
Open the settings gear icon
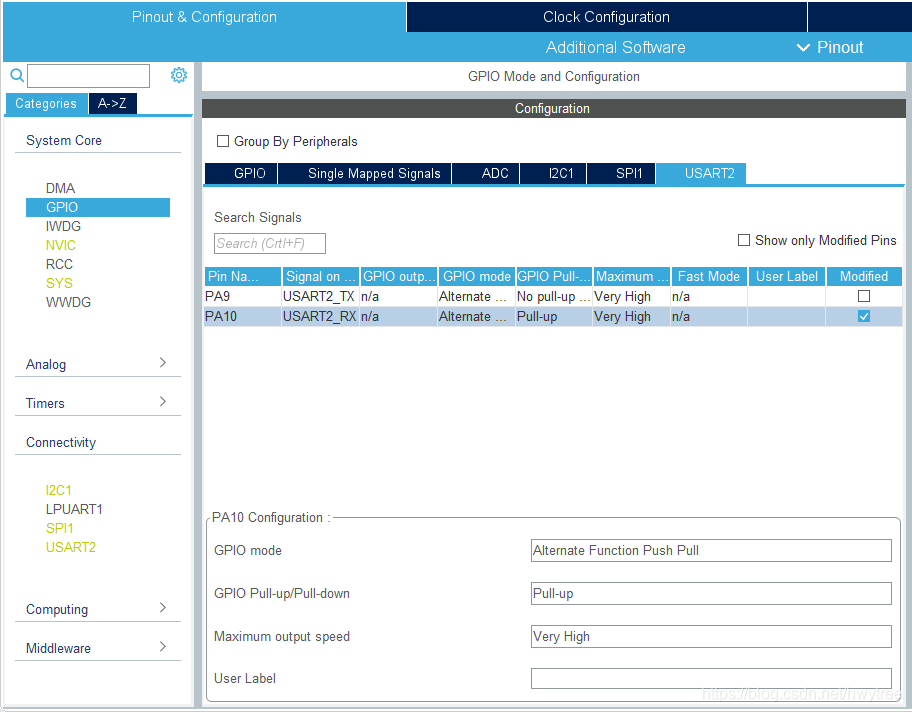click(179, 75)
